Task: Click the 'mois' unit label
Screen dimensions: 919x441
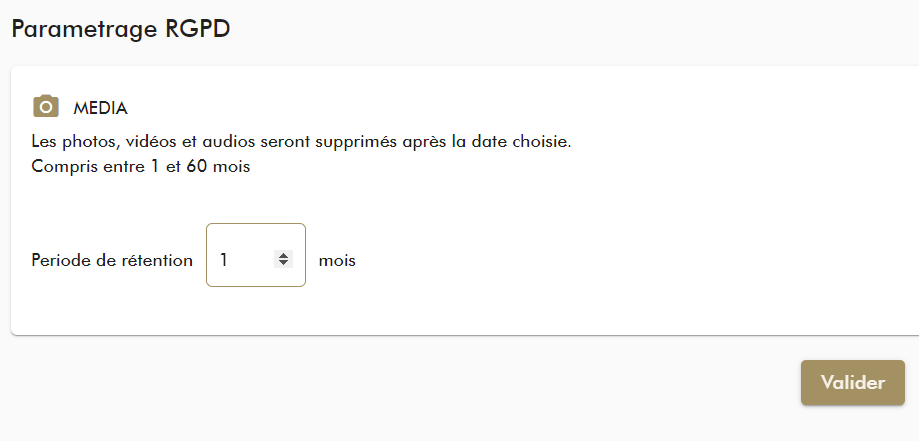Action: (x=337, y=260)
